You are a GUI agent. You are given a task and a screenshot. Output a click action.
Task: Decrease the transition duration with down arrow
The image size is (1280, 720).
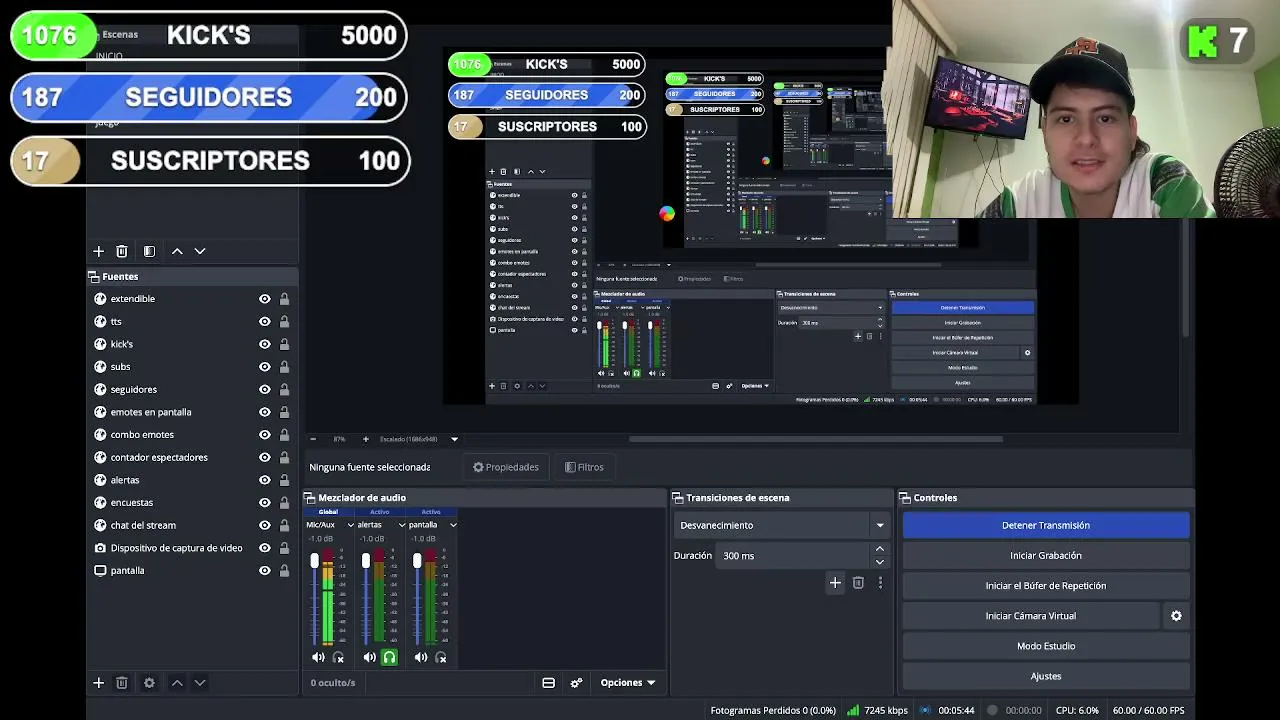[x=880, y=561]
